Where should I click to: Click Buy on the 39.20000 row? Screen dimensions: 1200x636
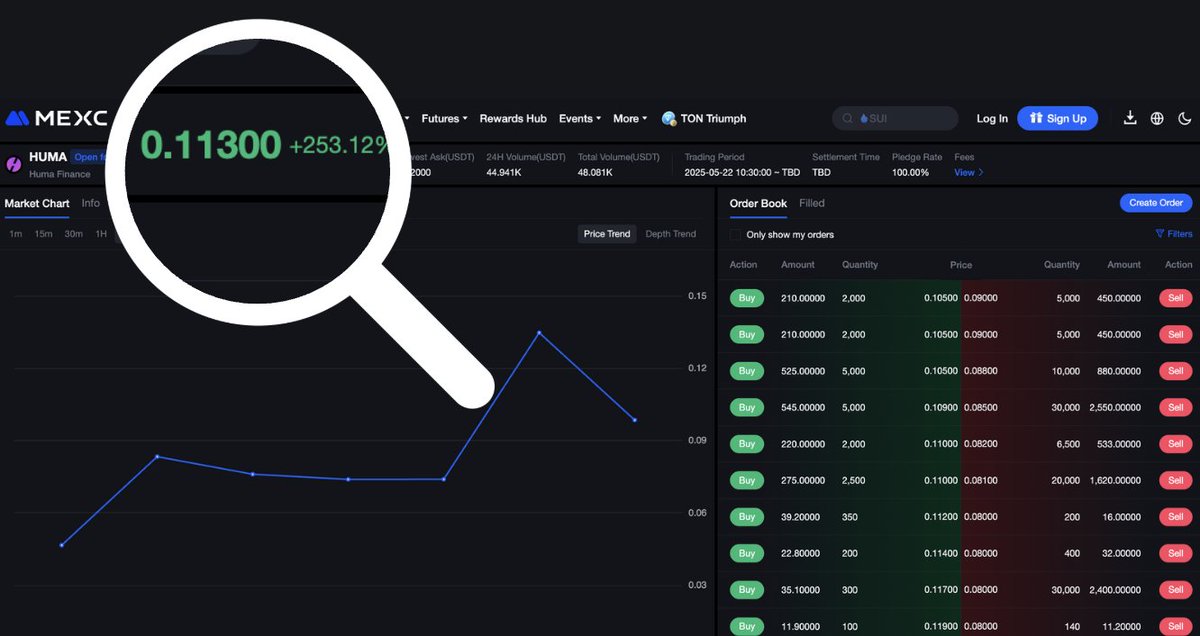tap(747, 517)
